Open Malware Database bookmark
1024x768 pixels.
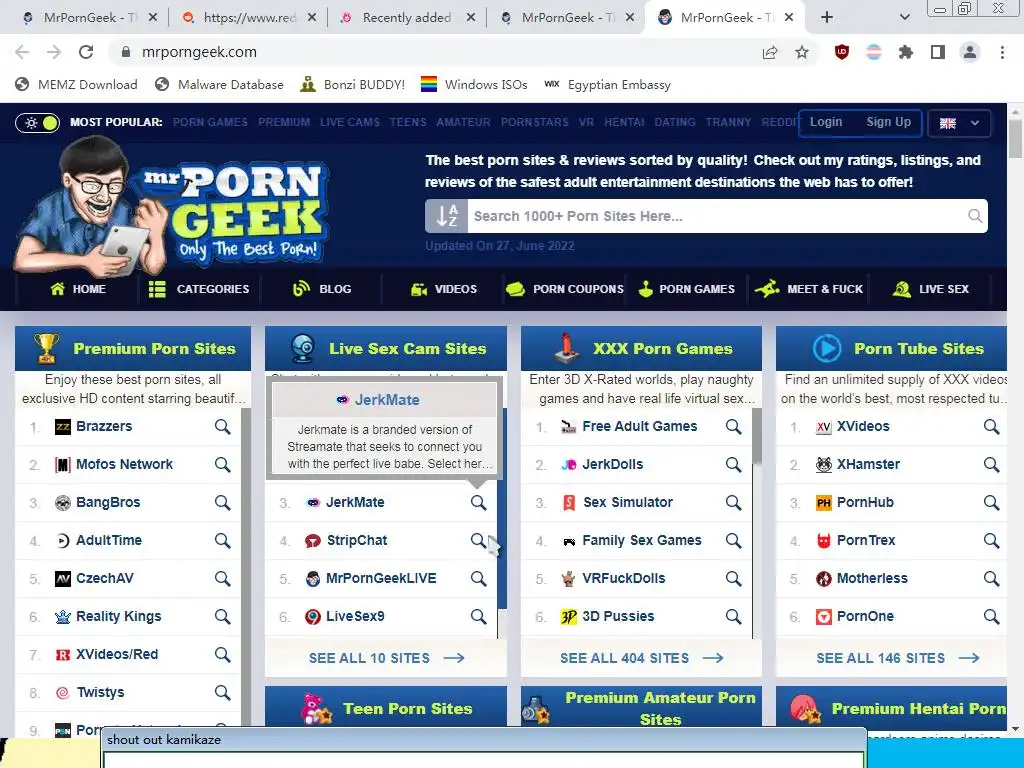(219, 85)
